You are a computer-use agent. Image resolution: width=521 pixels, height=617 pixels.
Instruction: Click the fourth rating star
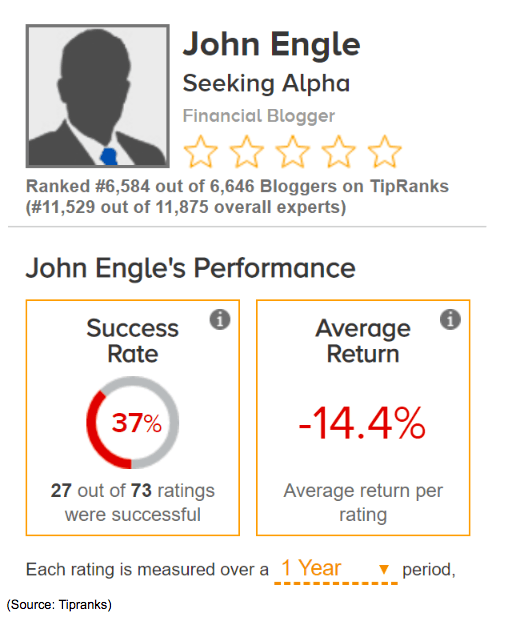click(338, 152)
